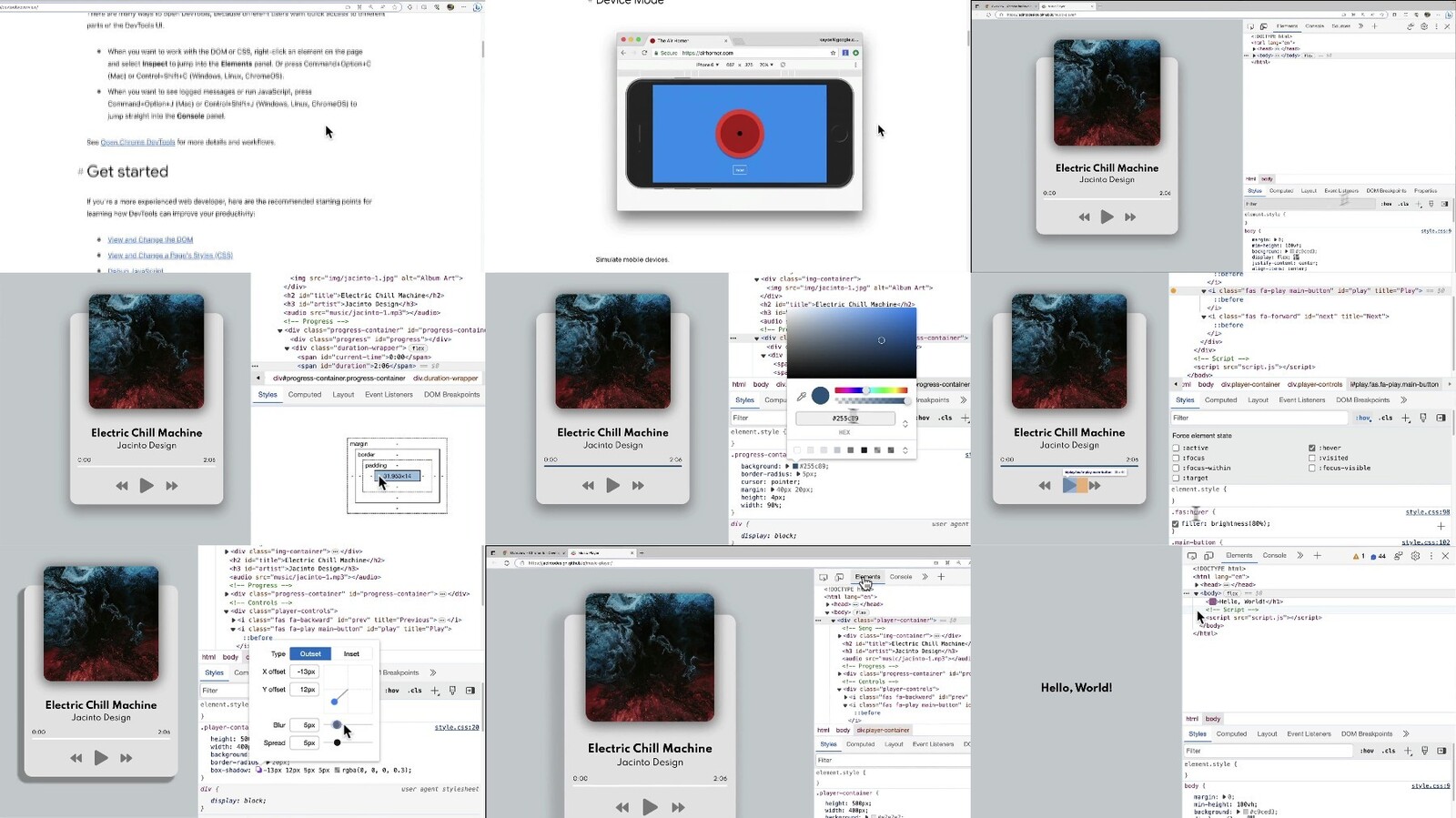Add a new style rule in the Force element state toolbar

click(x=1406, y=418)
